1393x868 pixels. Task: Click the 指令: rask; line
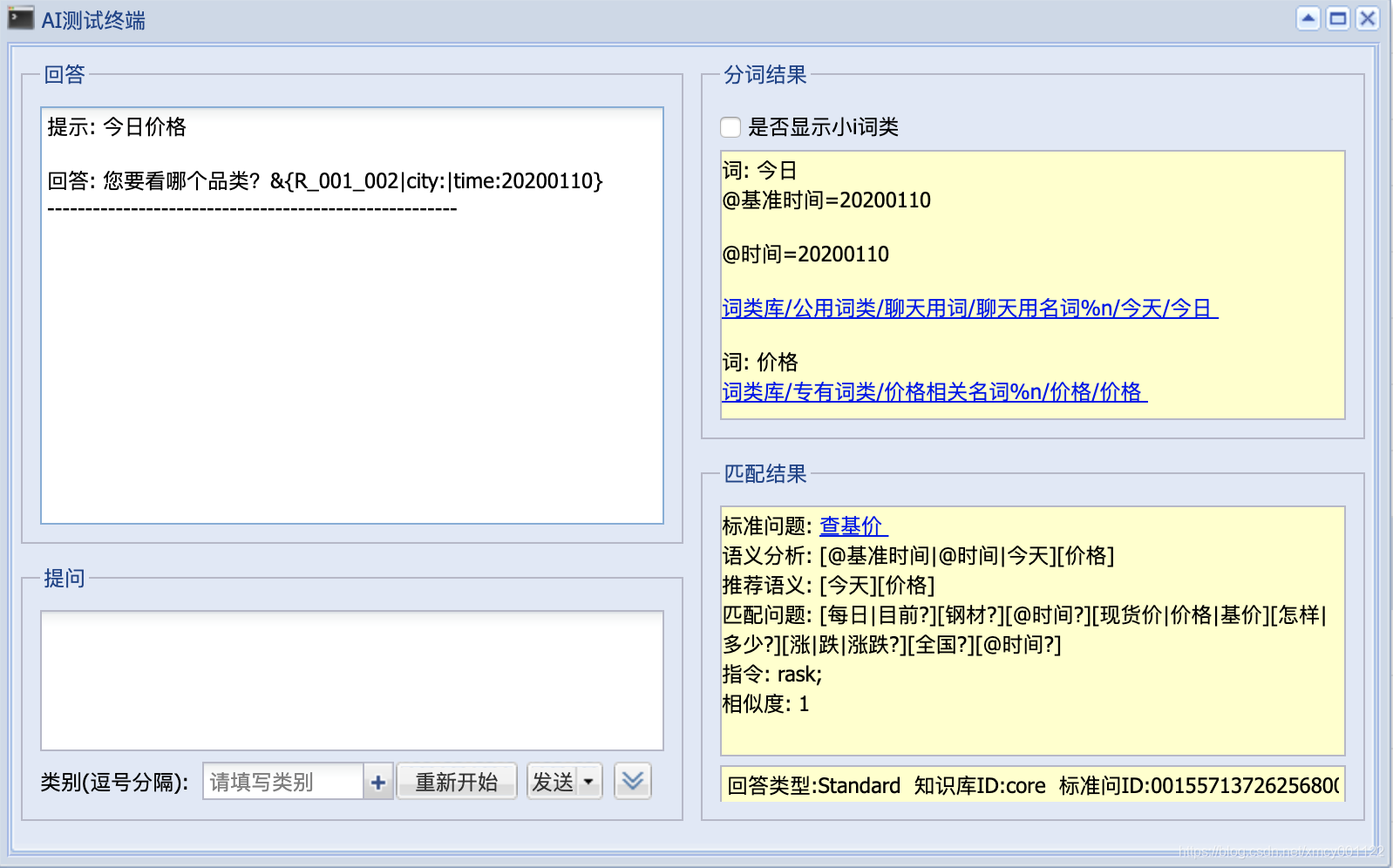tap(772, 675)
